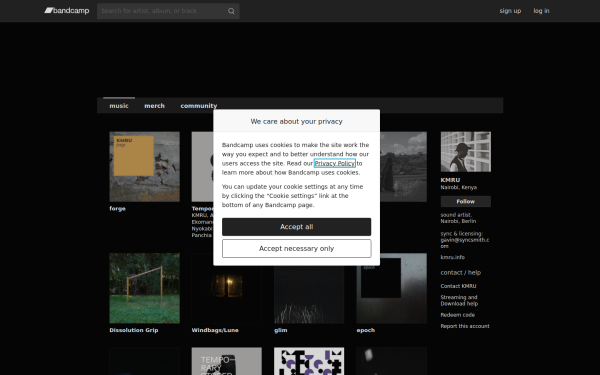600x375 pixels.
Task: Click the We care about your privacy heading
Action: point(297,121)
